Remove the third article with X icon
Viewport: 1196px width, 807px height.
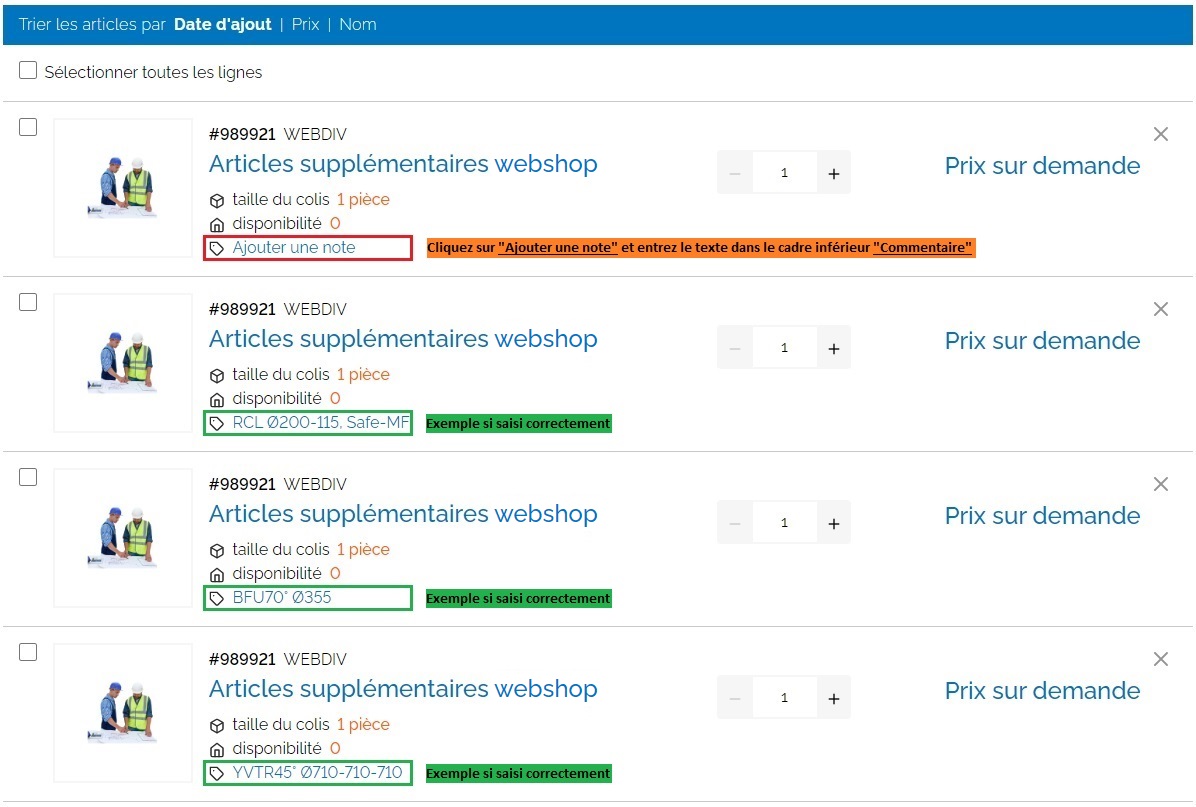pos(1160,484)
